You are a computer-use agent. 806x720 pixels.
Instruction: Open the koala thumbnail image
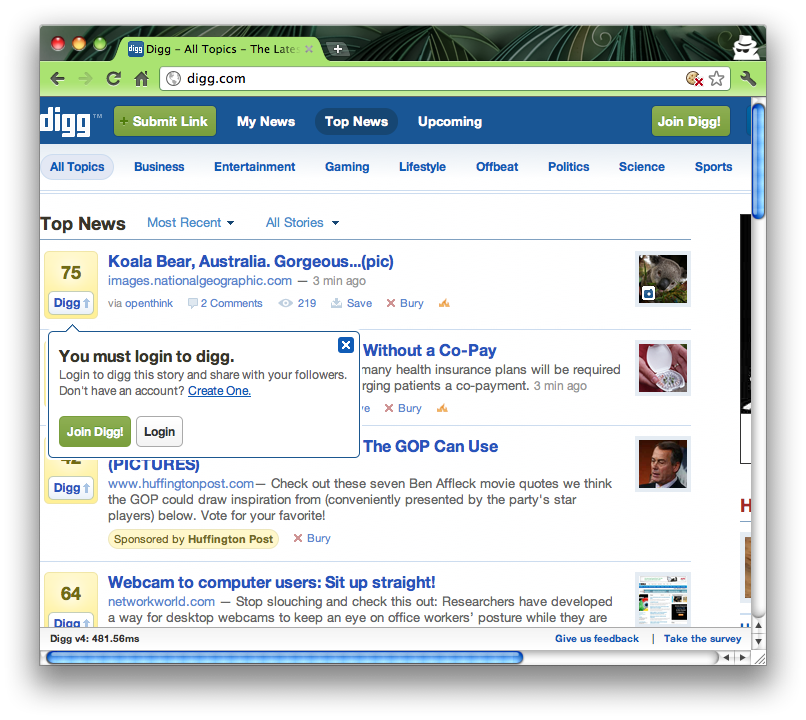[x=662, y=278]
